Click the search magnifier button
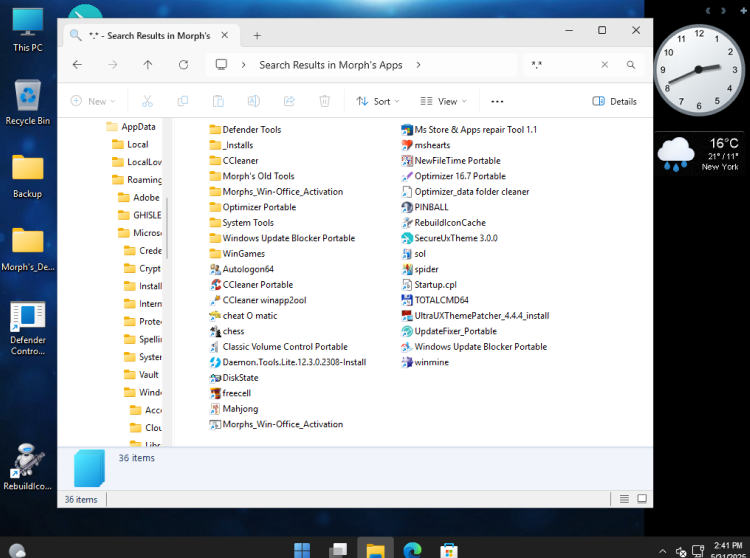Viewport: 750px width, 558px height. click(x=631, y=65)
